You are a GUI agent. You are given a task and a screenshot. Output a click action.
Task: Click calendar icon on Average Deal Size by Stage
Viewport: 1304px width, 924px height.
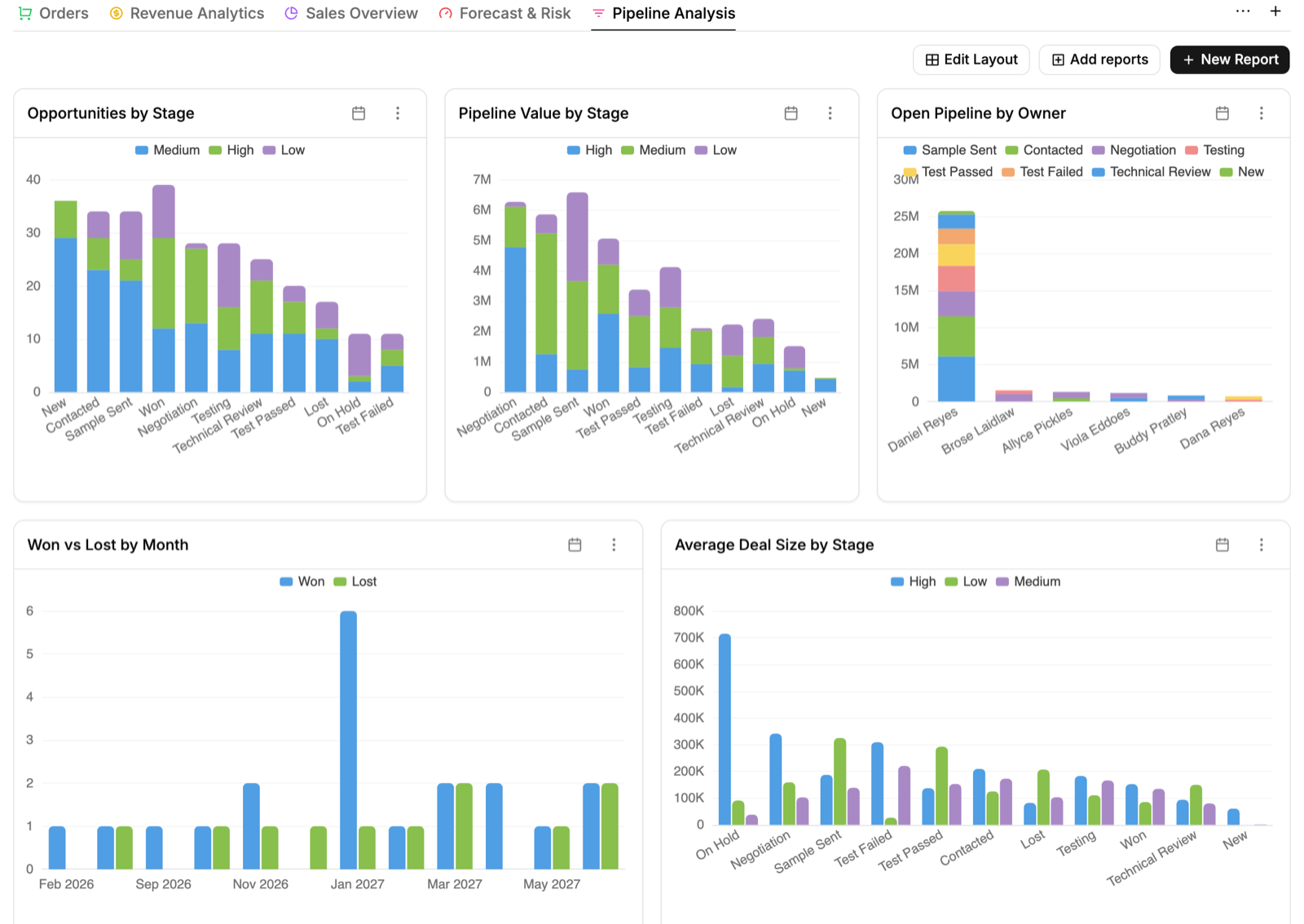1222,545
